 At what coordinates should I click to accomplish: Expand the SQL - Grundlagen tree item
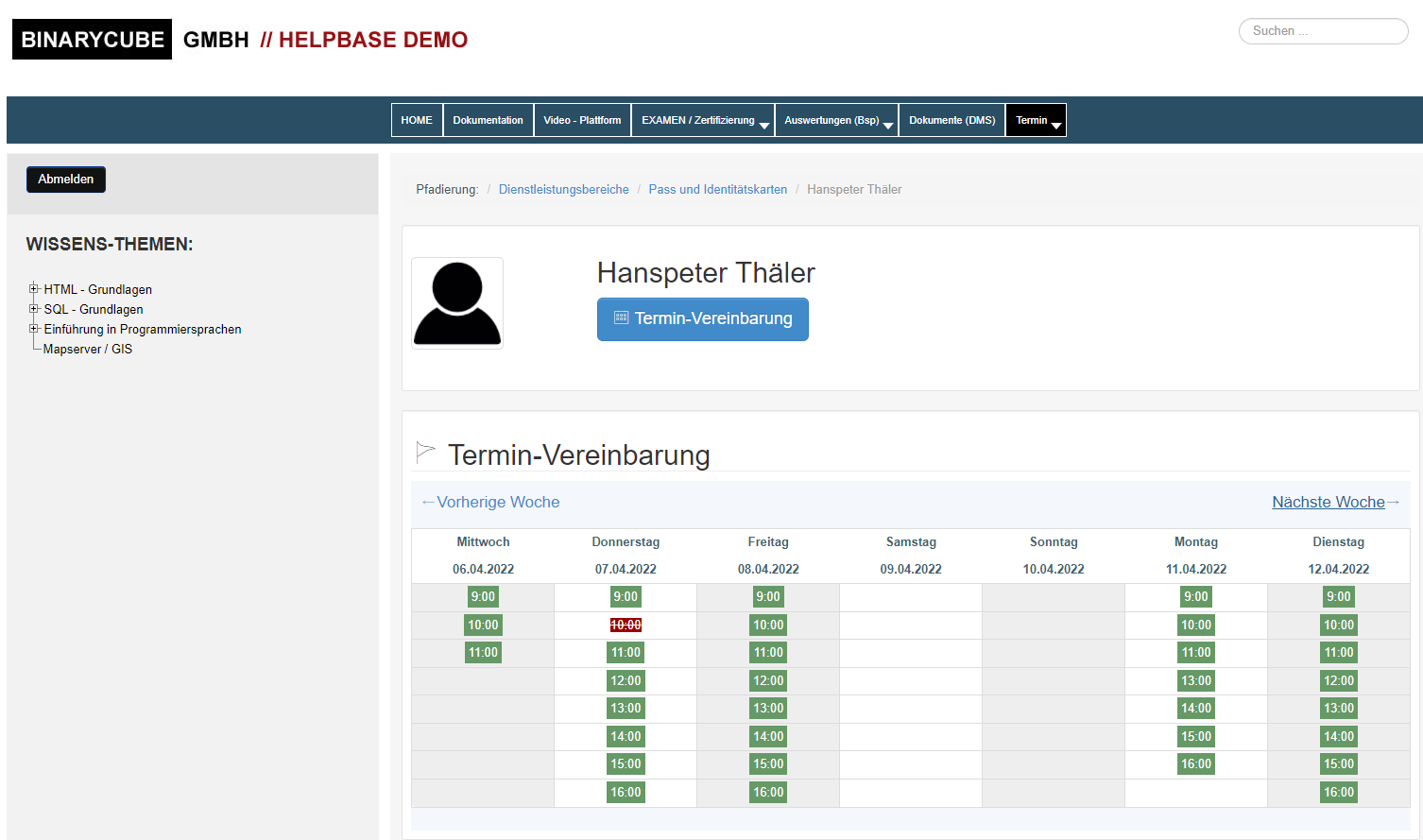(33, 309)
